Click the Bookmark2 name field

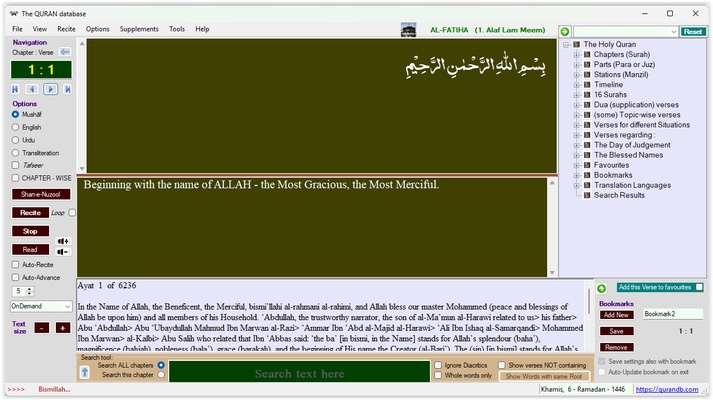[673, 314]
